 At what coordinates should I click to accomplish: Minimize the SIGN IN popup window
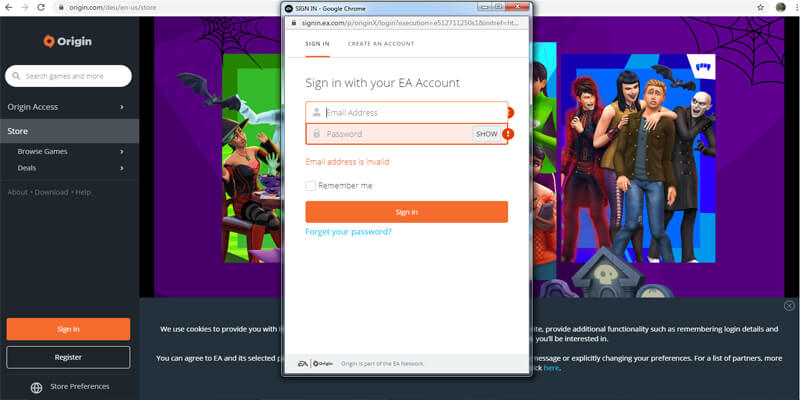point(485,7)
